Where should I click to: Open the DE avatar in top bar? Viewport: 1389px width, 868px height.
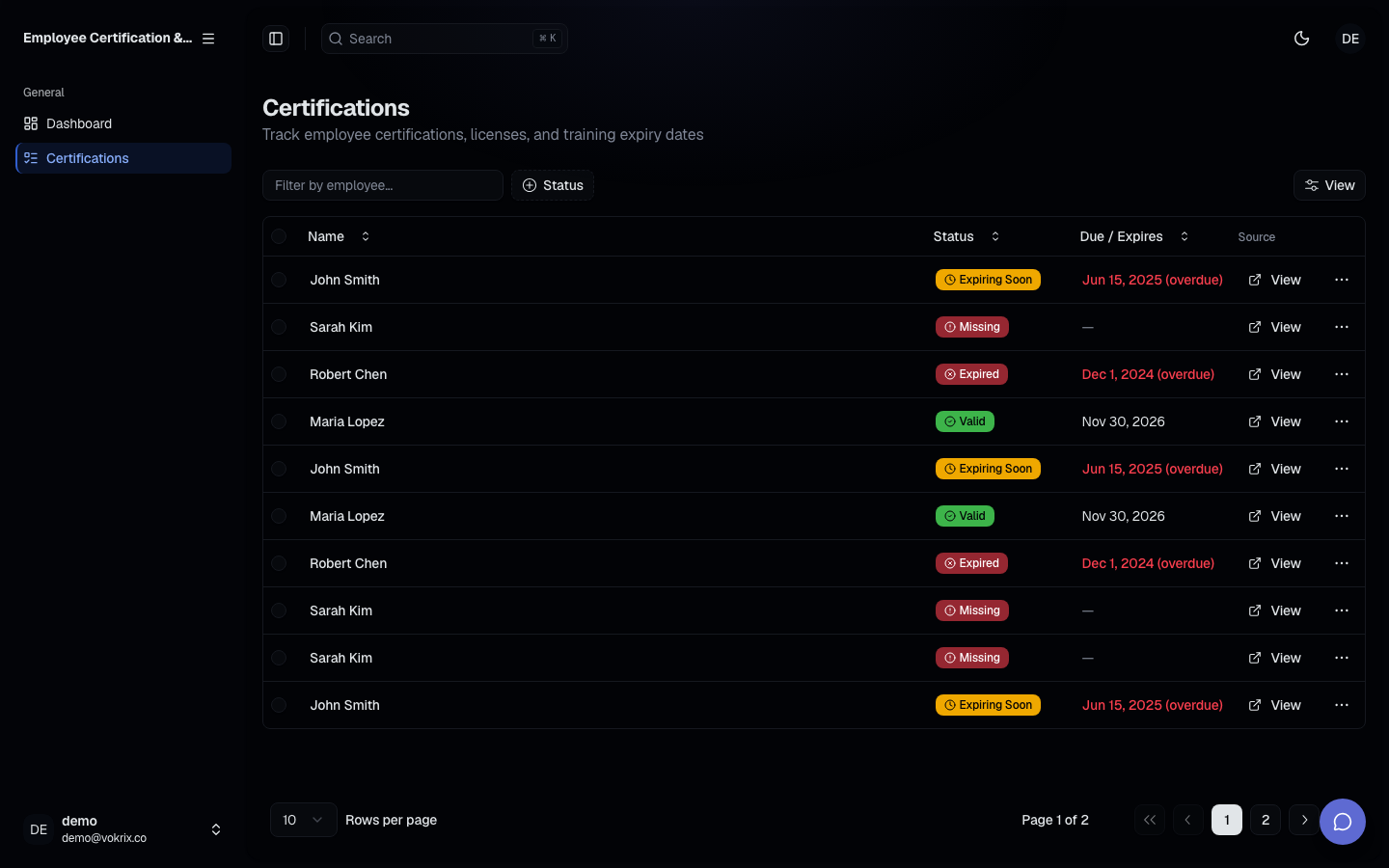(x=1350, y=39)
